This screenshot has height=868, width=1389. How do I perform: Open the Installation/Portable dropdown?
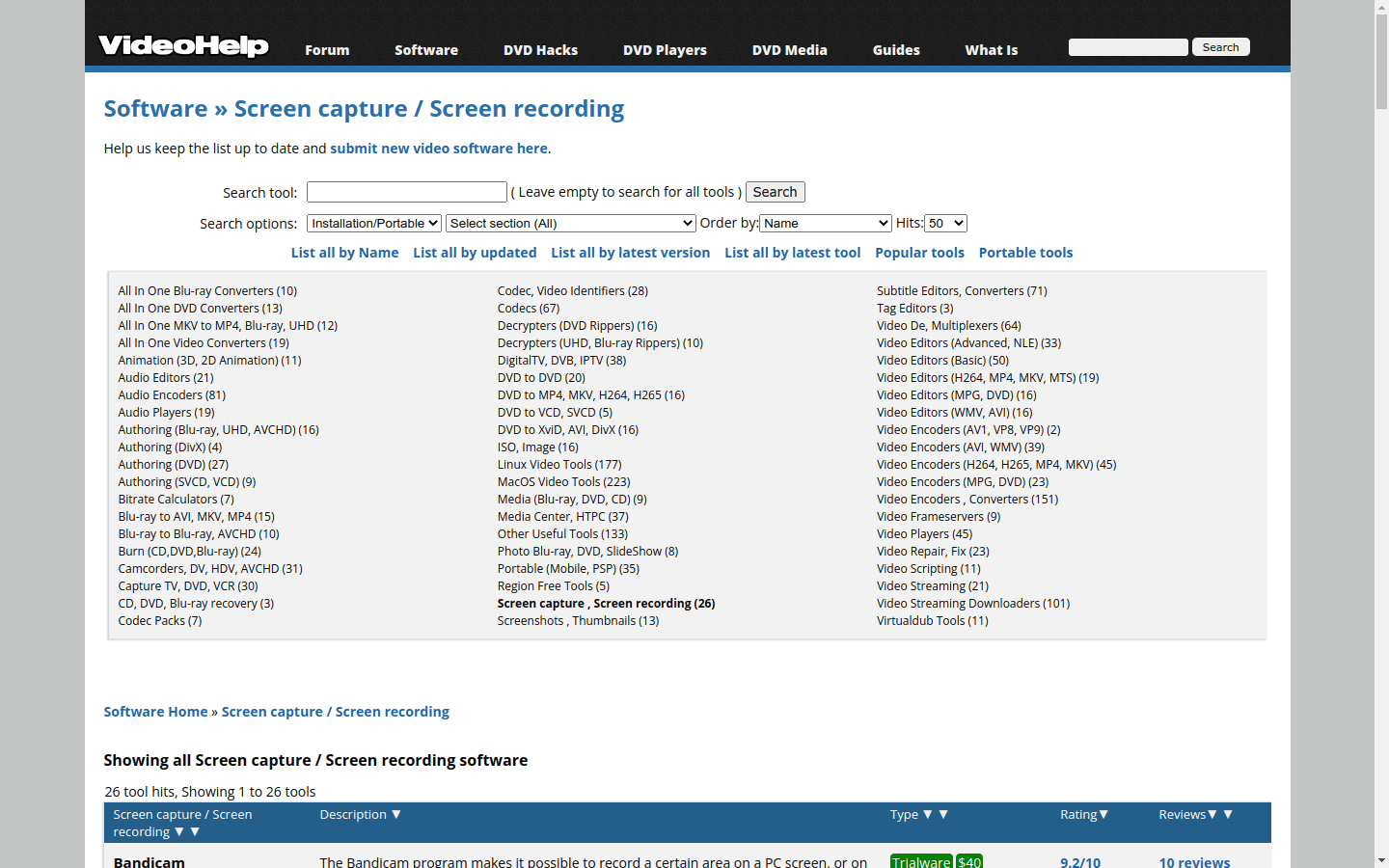tap(374, 223)
